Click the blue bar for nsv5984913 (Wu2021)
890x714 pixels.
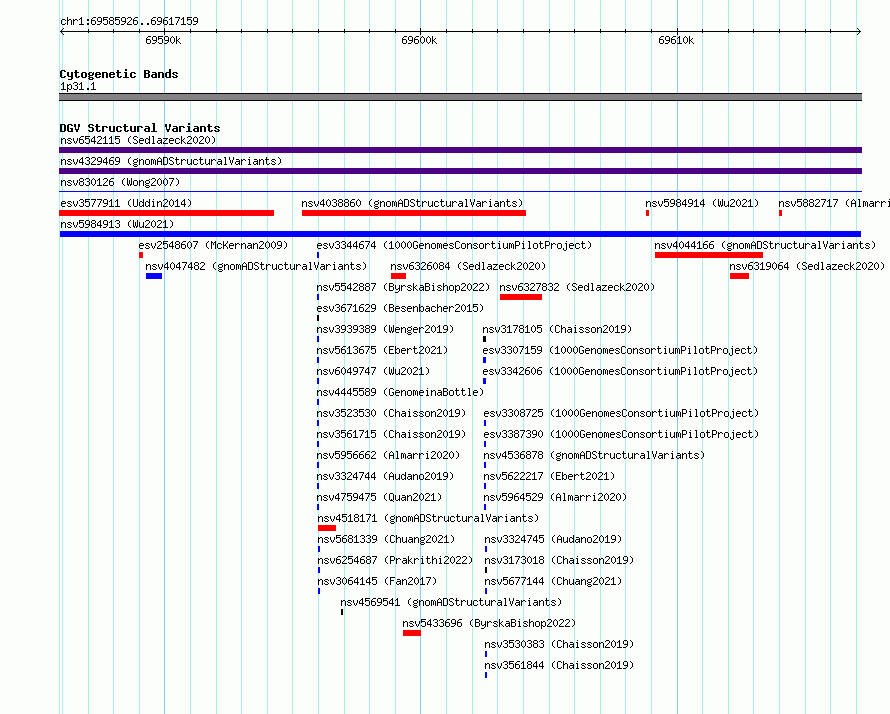point(460,234)
